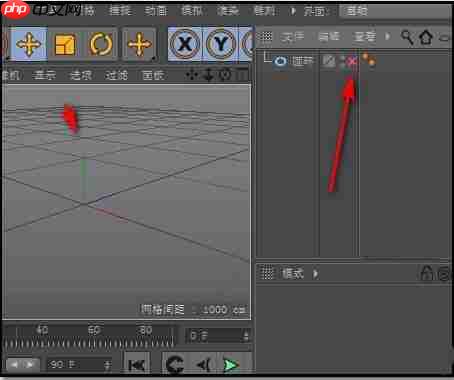
Task: Open the 捕捉 menu
Action: coord(120,11)
